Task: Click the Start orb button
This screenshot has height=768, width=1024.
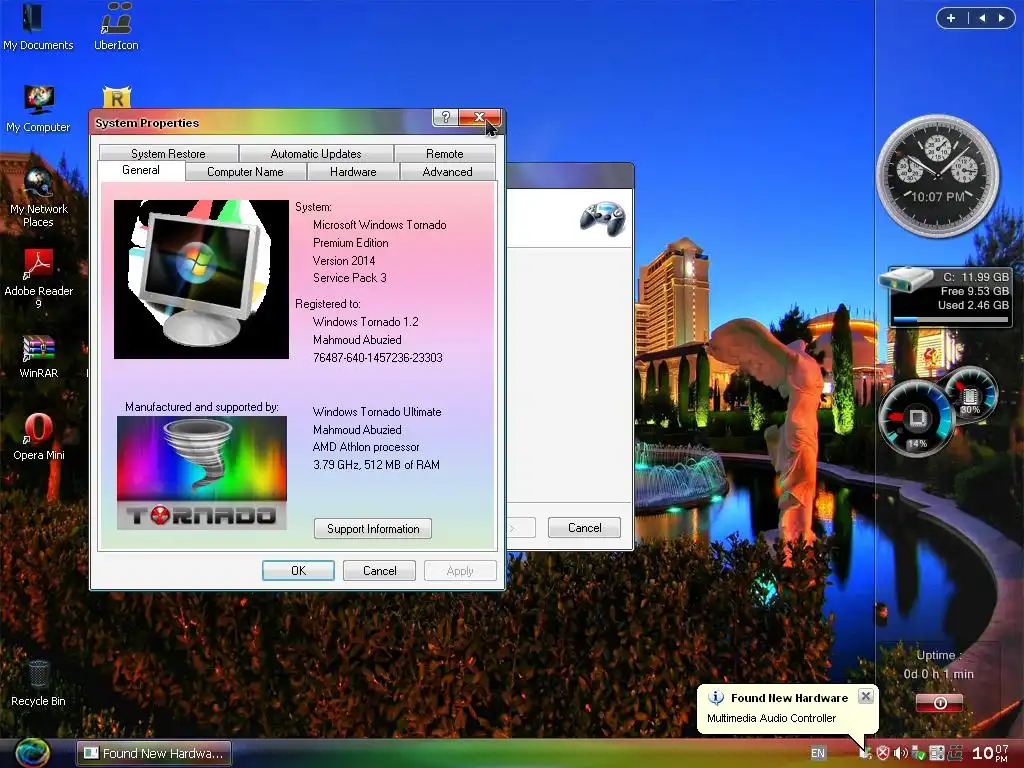Action: pos(32,753)
